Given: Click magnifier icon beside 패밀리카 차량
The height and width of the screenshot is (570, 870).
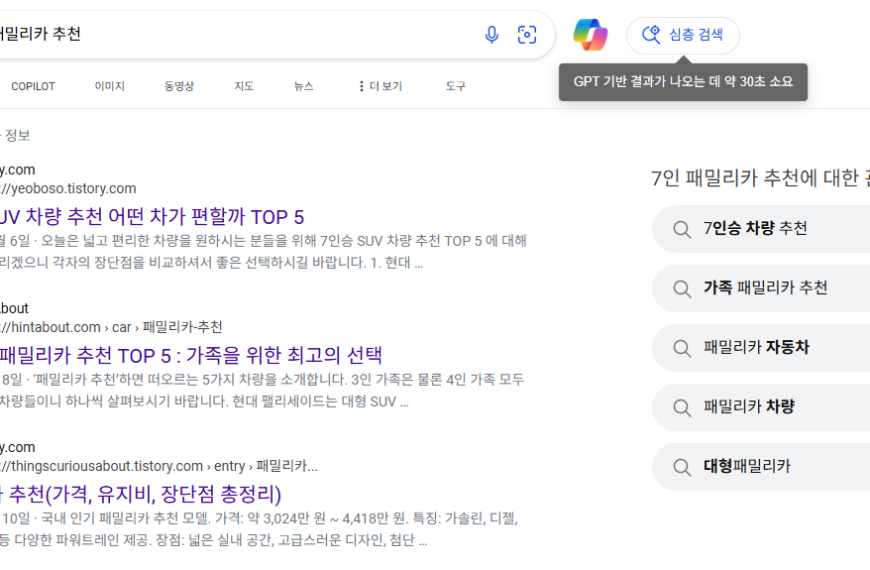Looking at the screenshot, I should click(682, 407).
